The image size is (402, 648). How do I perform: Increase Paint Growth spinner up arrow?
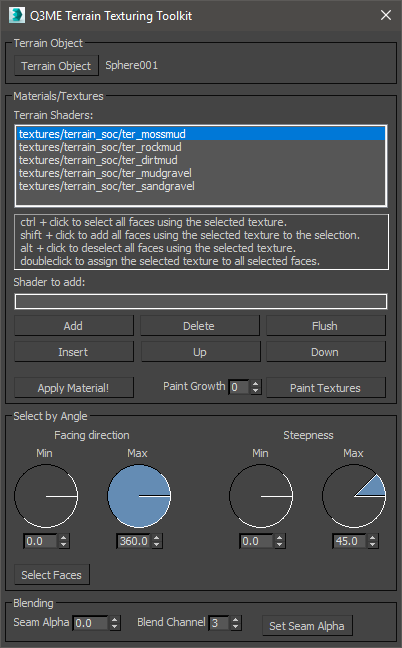[256, 384]
